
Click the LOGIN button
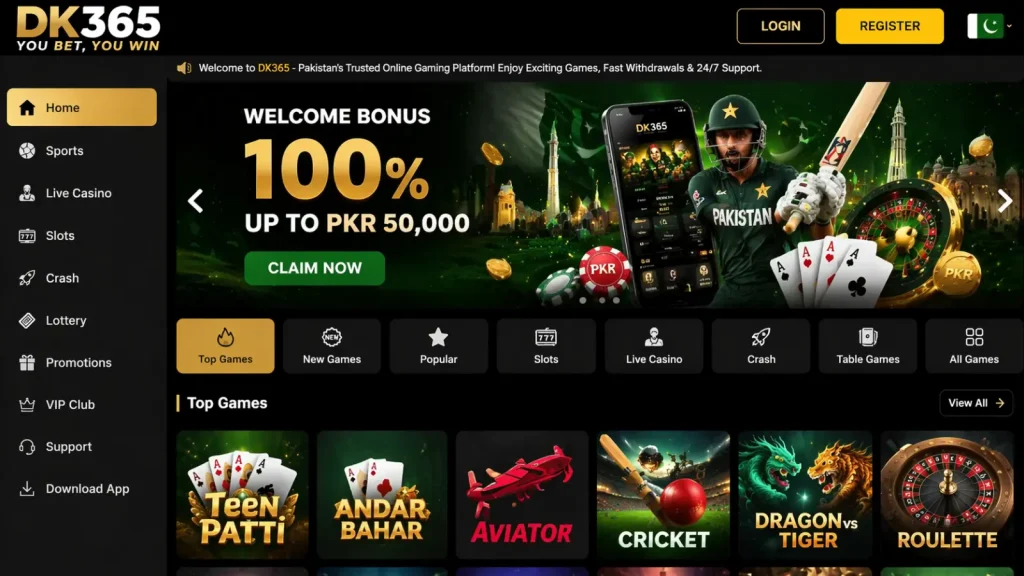[780, 26]
